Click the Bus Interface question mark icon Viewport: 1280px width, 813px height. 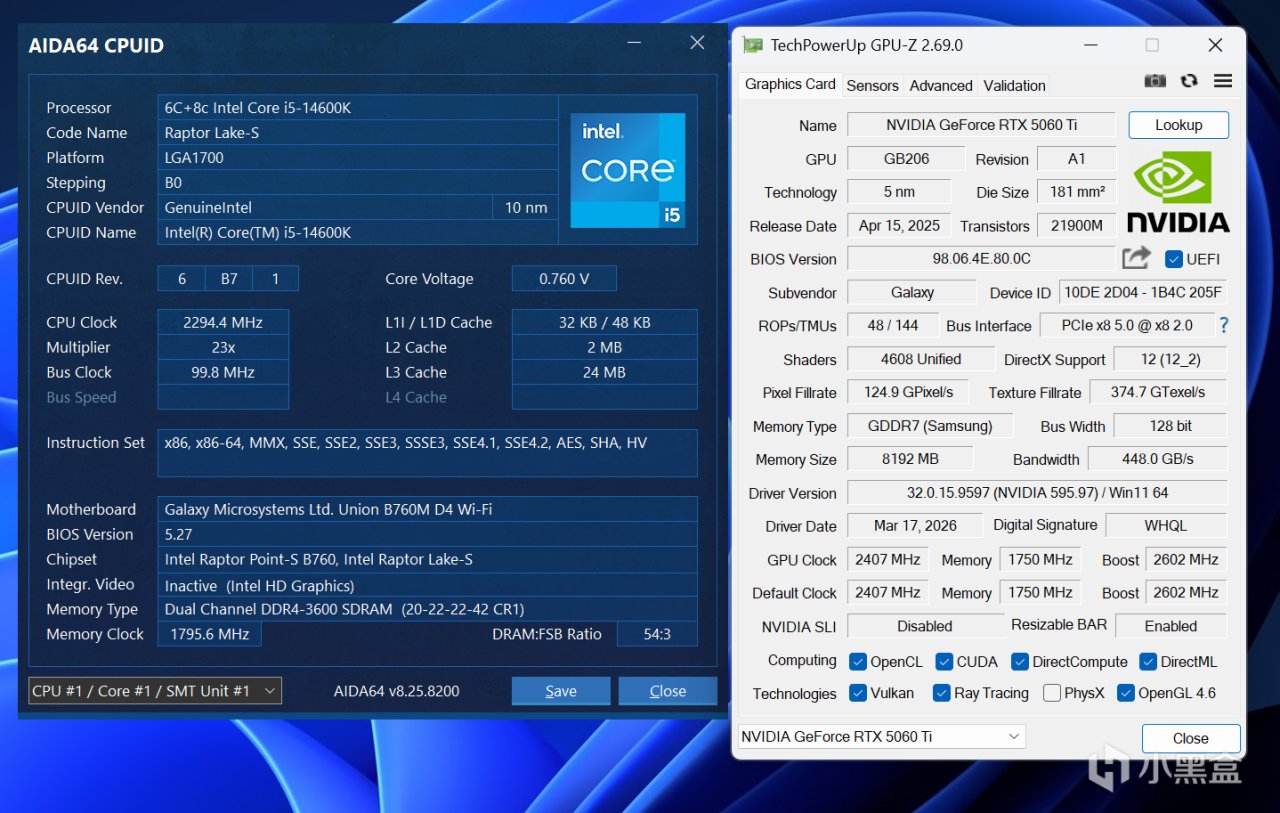[1223, 325]
